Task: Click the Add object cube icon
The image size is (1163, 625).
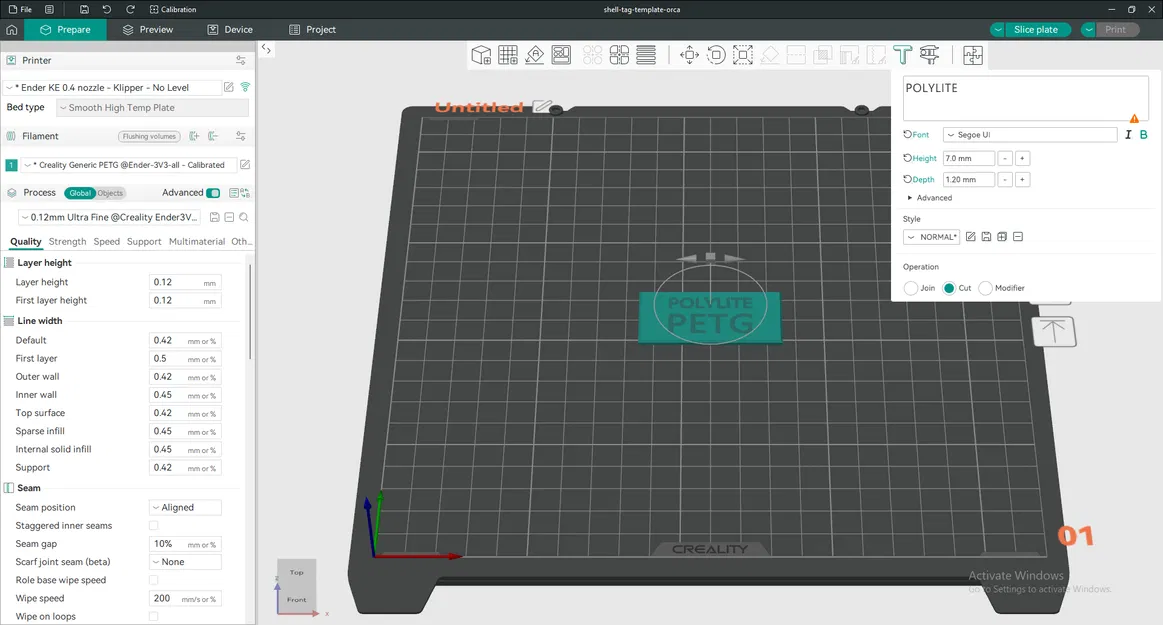Action: point(481,55)
